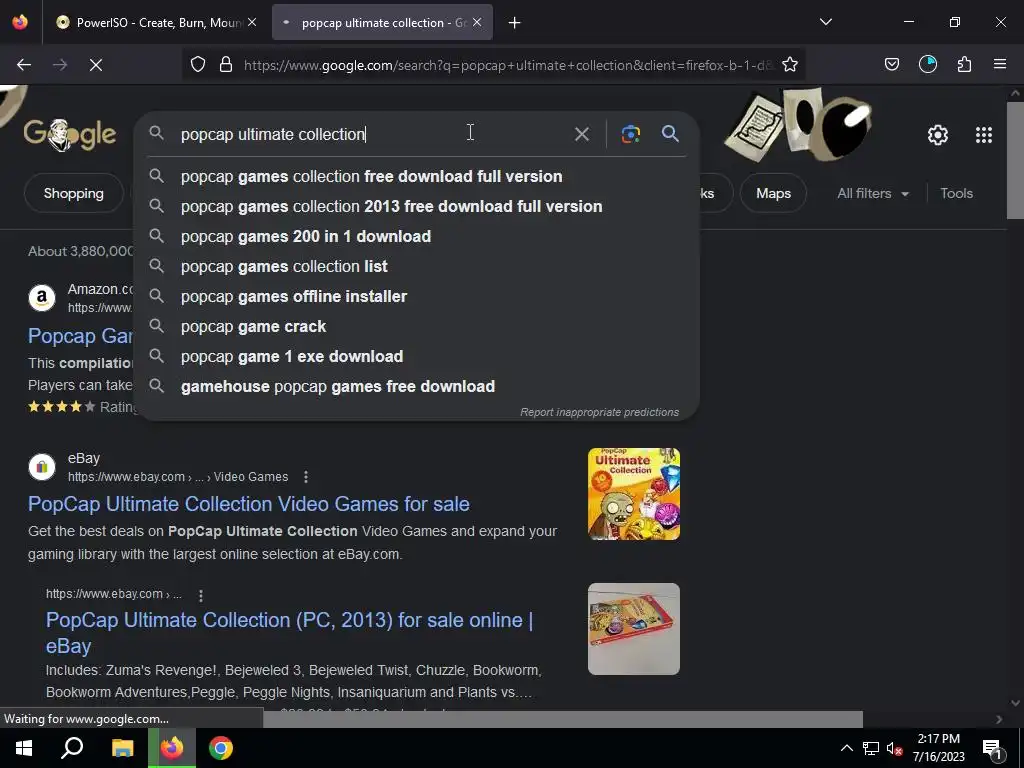Choose suggestion 'popcap games offline installer'
The height and width of the screenshot is (768, 1024).
click(x=417, y=296)
